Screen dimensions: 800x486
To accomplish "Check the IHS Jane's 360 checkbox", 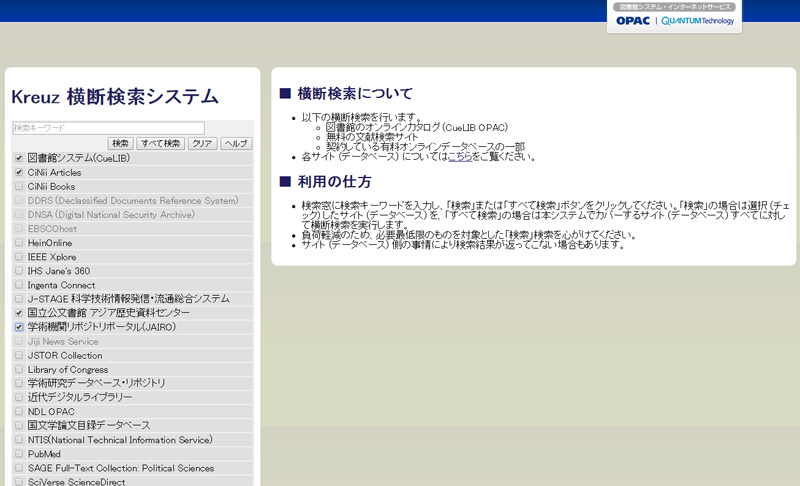I will [19, 271].
